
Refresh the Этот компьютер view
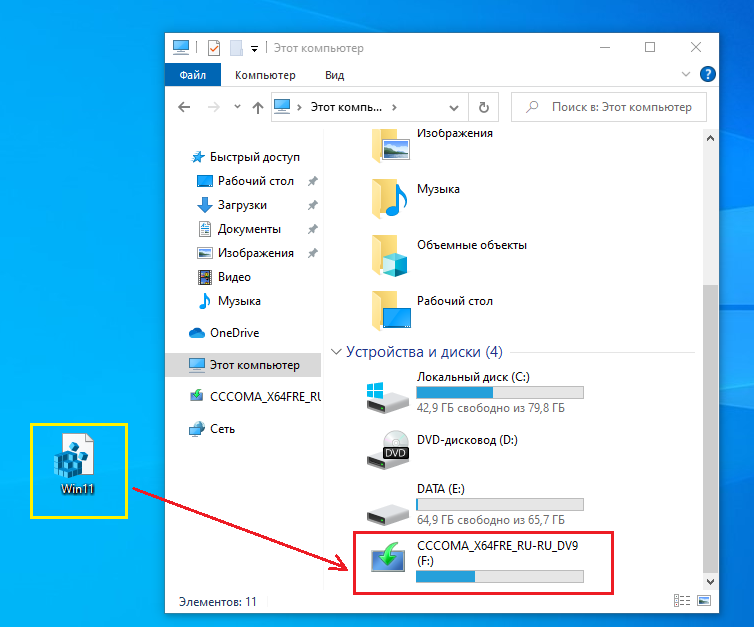tap(483, 107)
